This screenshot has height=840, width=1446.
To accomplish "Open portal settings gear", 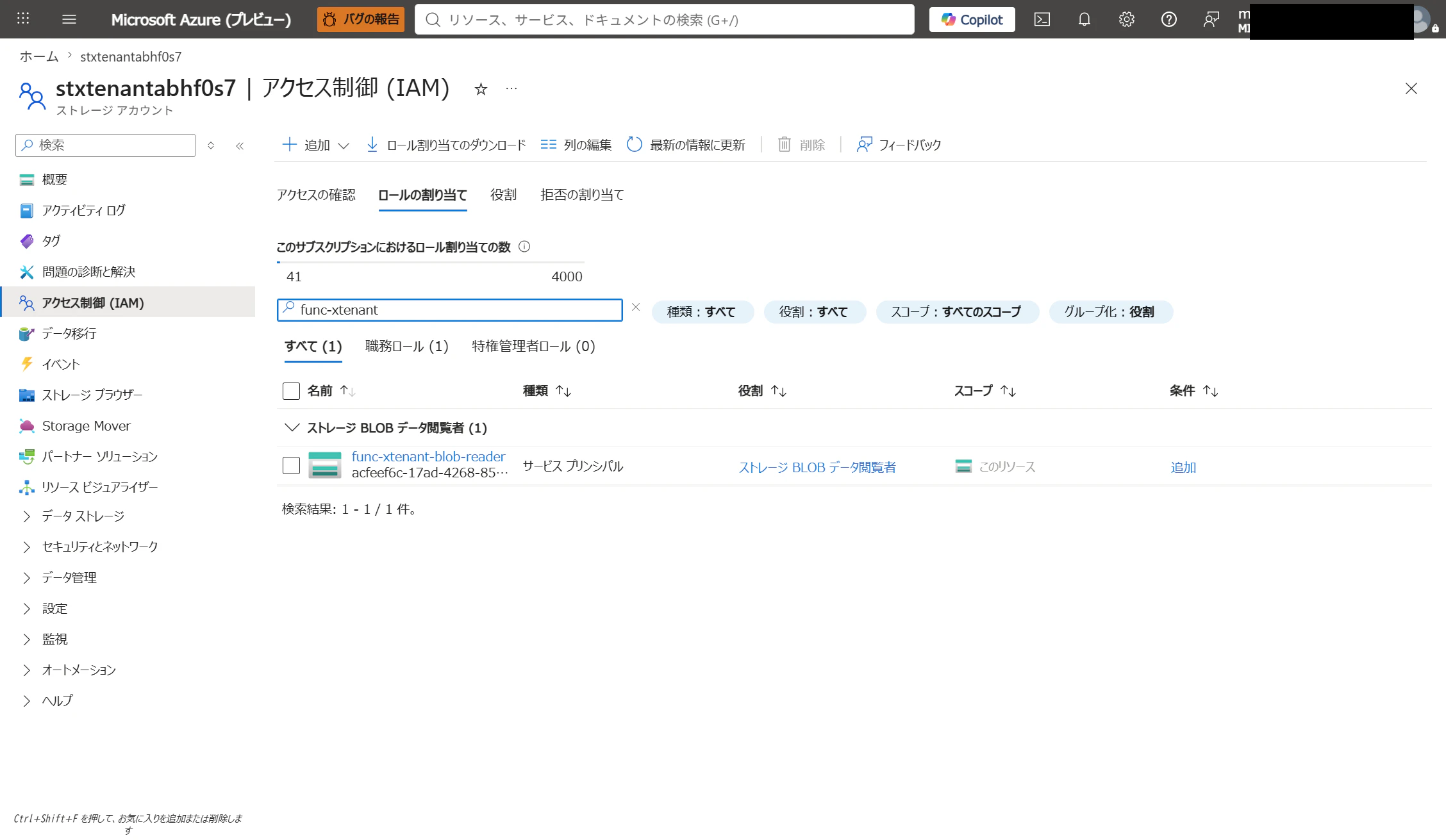I will [1127, 19].
